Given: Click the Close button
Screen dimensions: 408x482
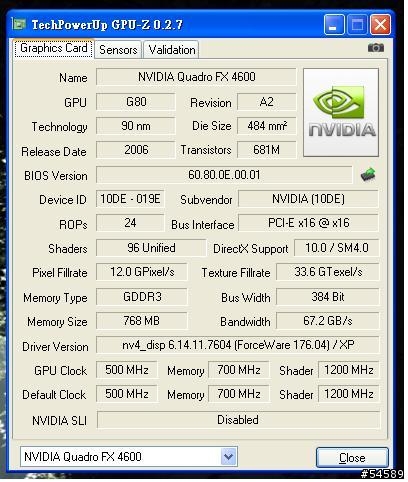Looking at the screenshot, I should pos(352,457).
